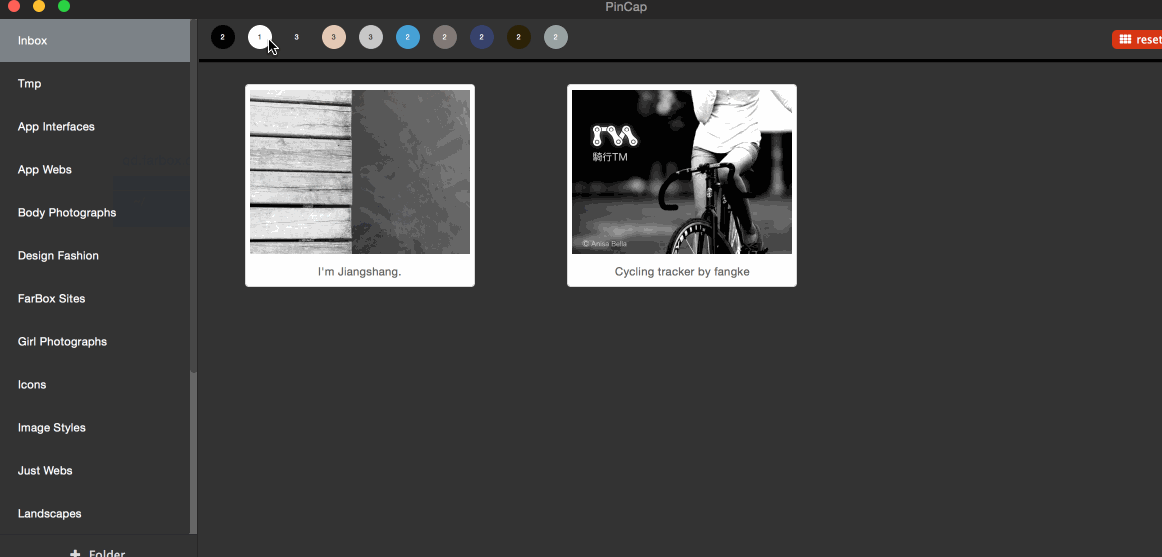
Task: Go to the Body Photographs folder
Action: (95, 213)
